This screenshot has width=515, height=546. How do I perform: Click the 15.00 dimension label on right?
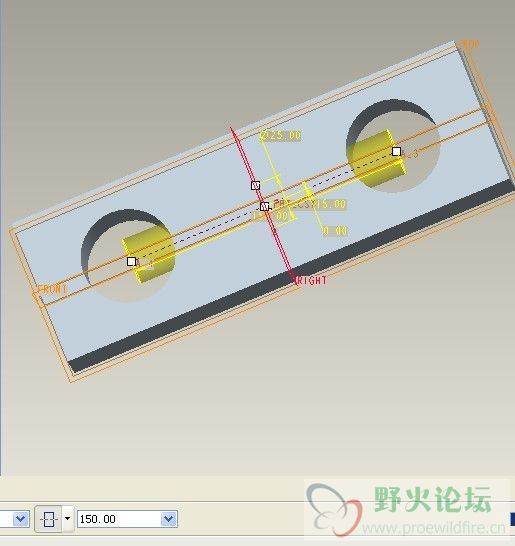330,204
